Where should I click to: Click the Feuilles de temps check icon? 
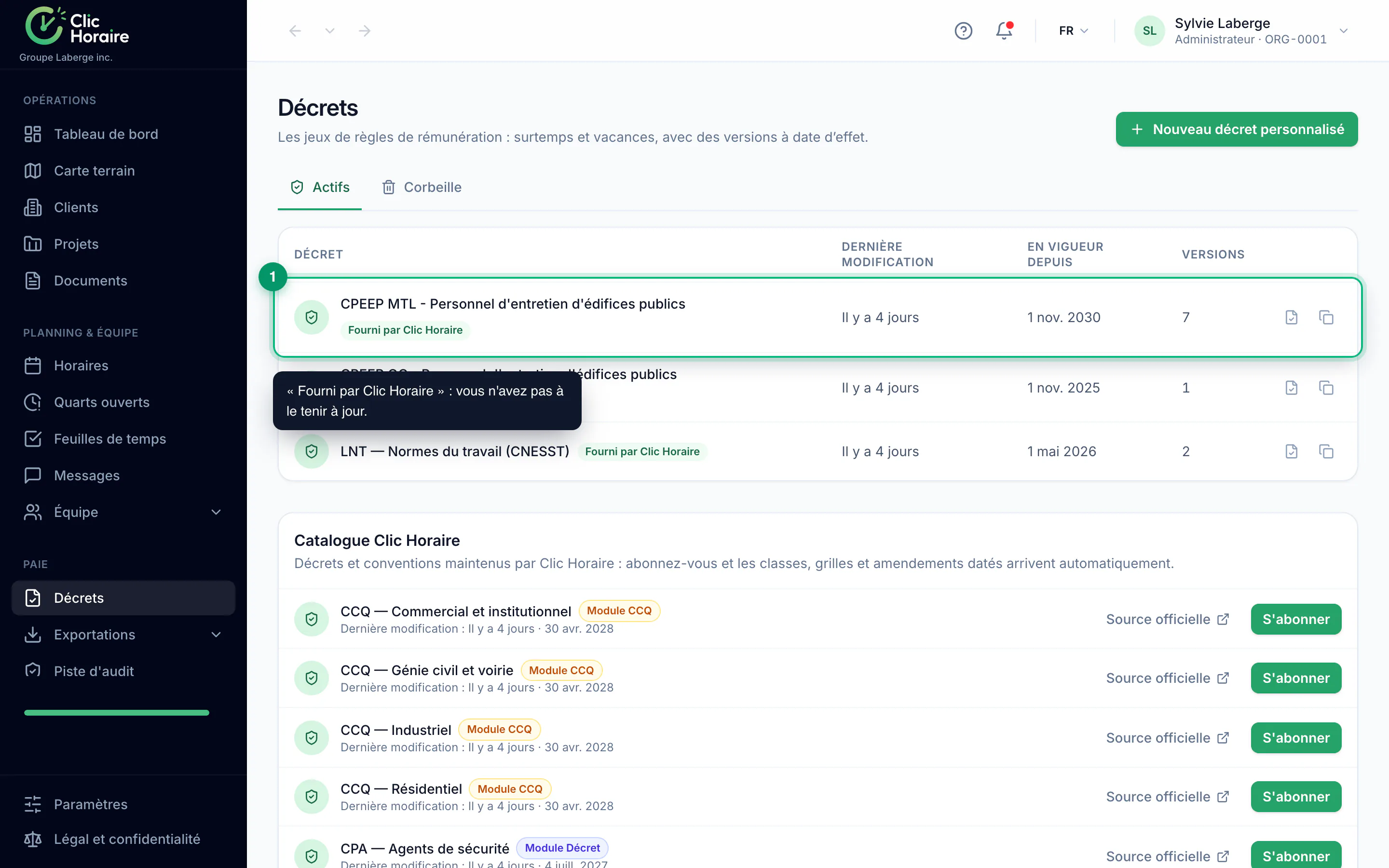[x=33, y=439]
